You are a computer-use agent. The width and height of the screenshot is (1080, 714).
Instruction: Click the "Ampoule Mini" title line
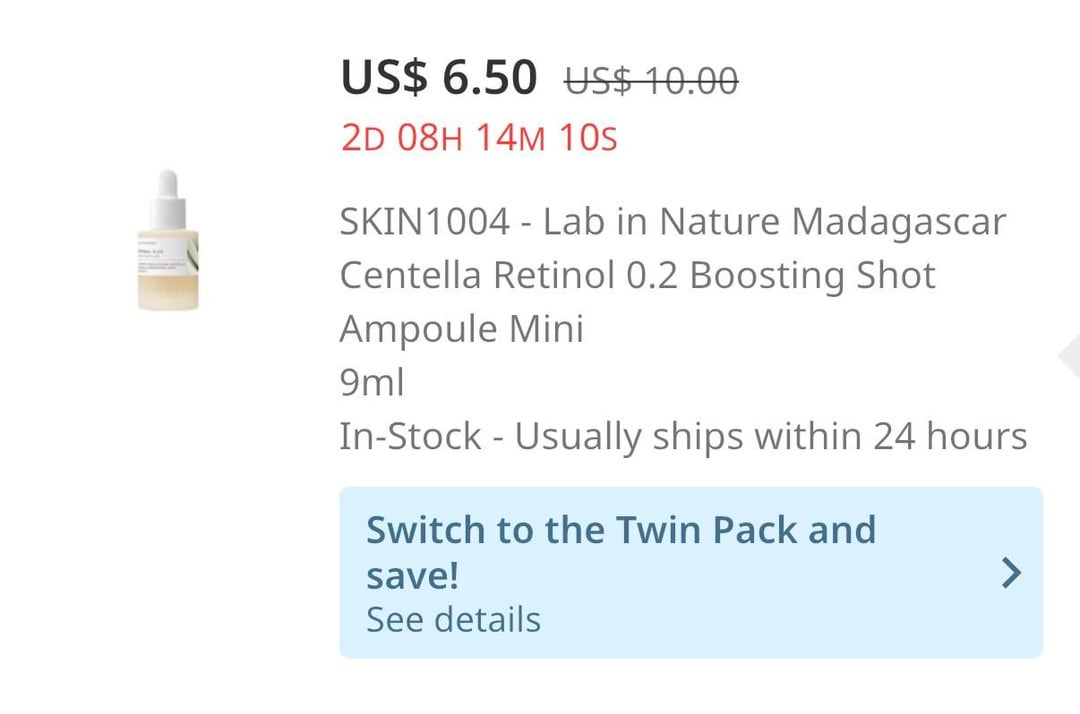pyautogui.click(x=461, y=328)
